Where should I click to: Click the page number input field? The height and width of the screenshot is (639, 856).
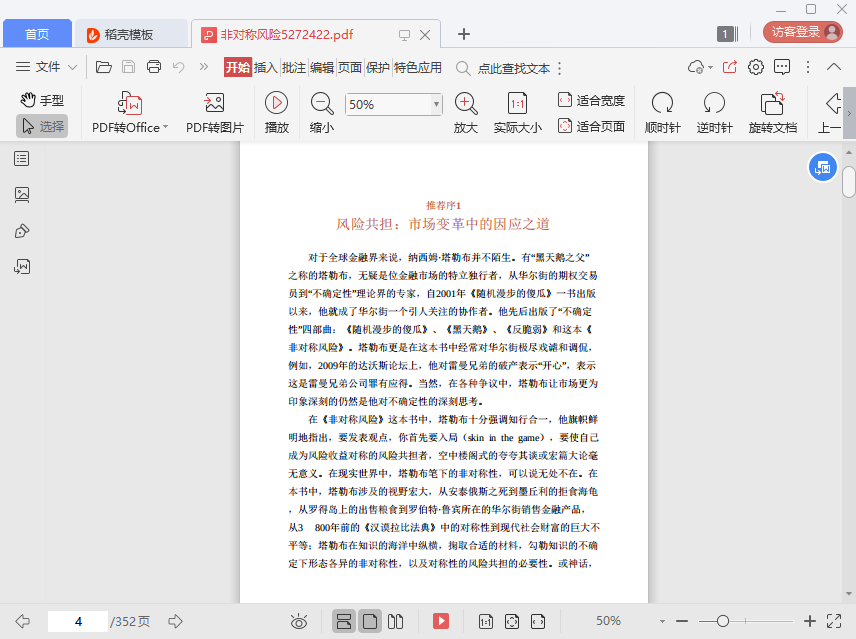tap(77, 621)
